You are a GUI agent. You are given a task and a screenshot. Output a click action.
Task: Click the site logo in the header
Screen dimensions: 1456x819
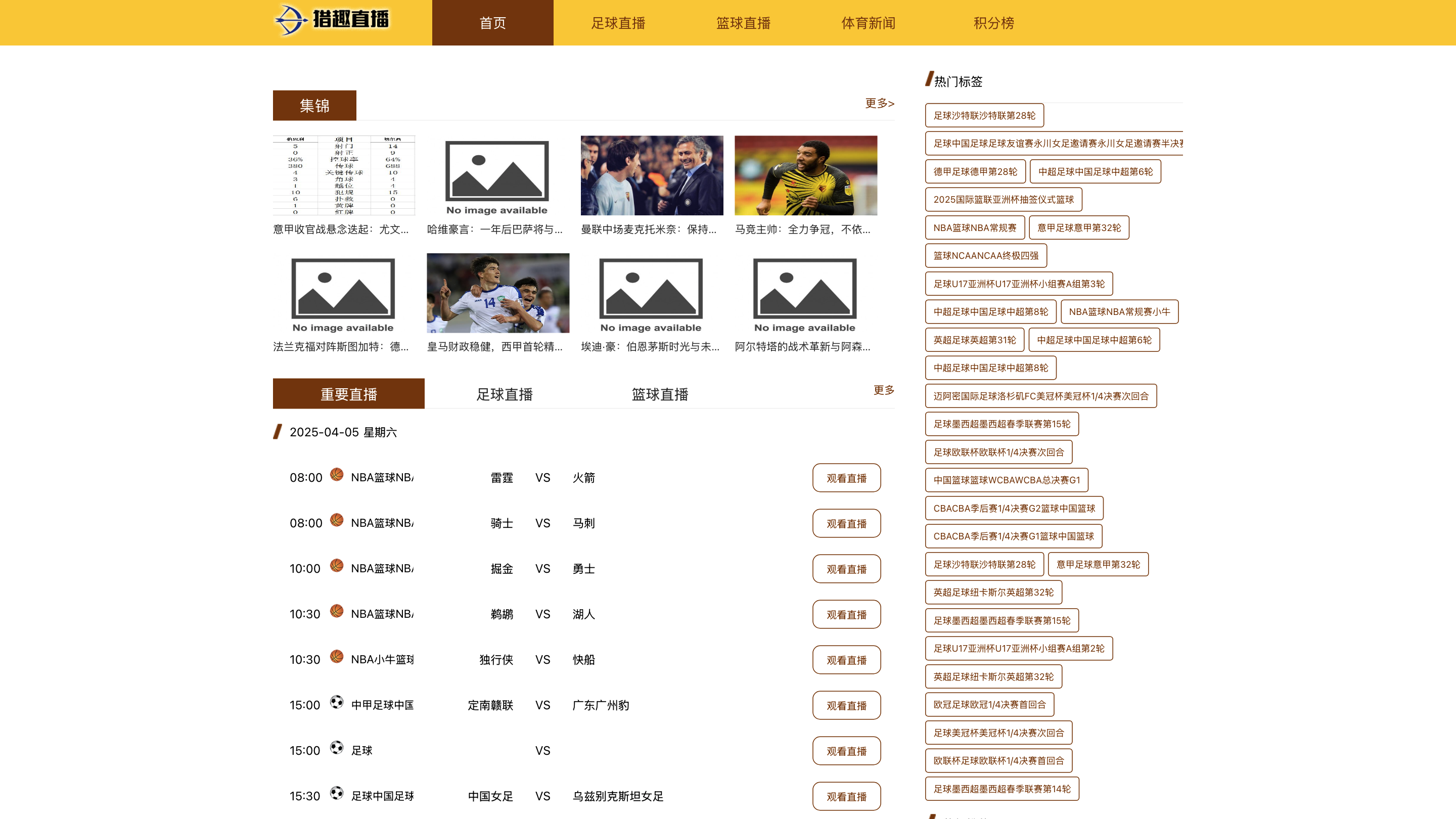[x=332, y=20]
